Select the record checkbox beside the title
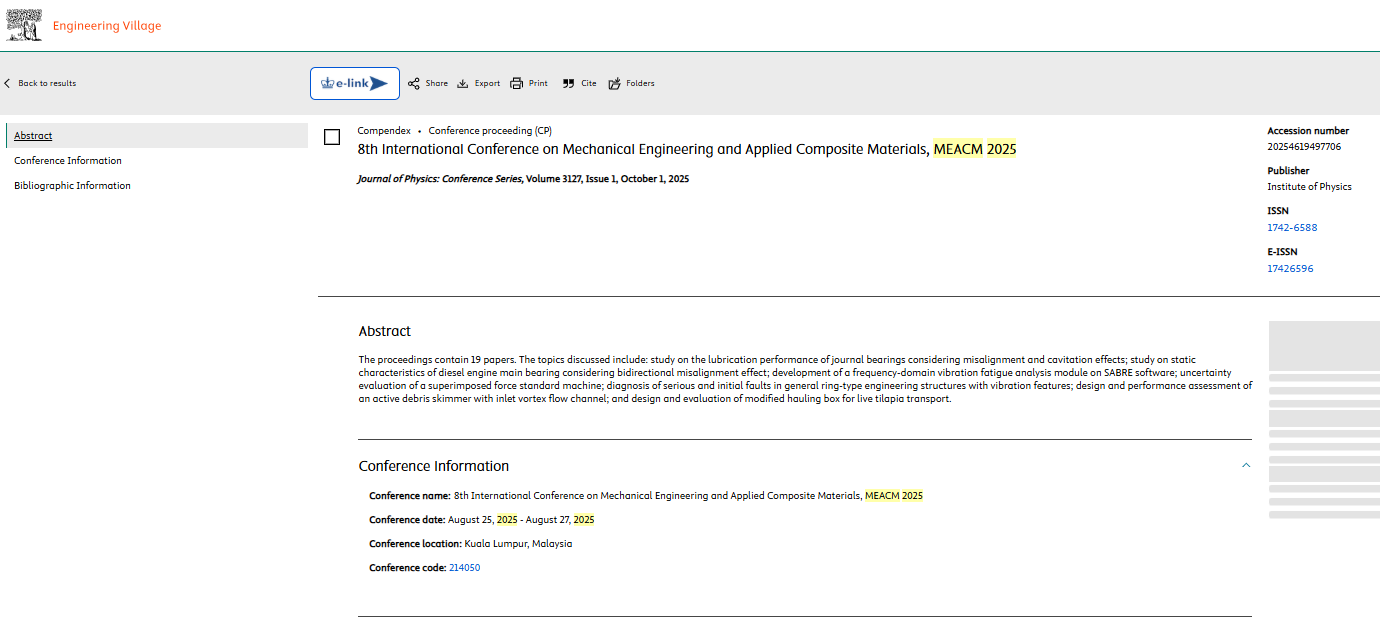Viewport: 1380px width, 624px height. coord(332,137)
